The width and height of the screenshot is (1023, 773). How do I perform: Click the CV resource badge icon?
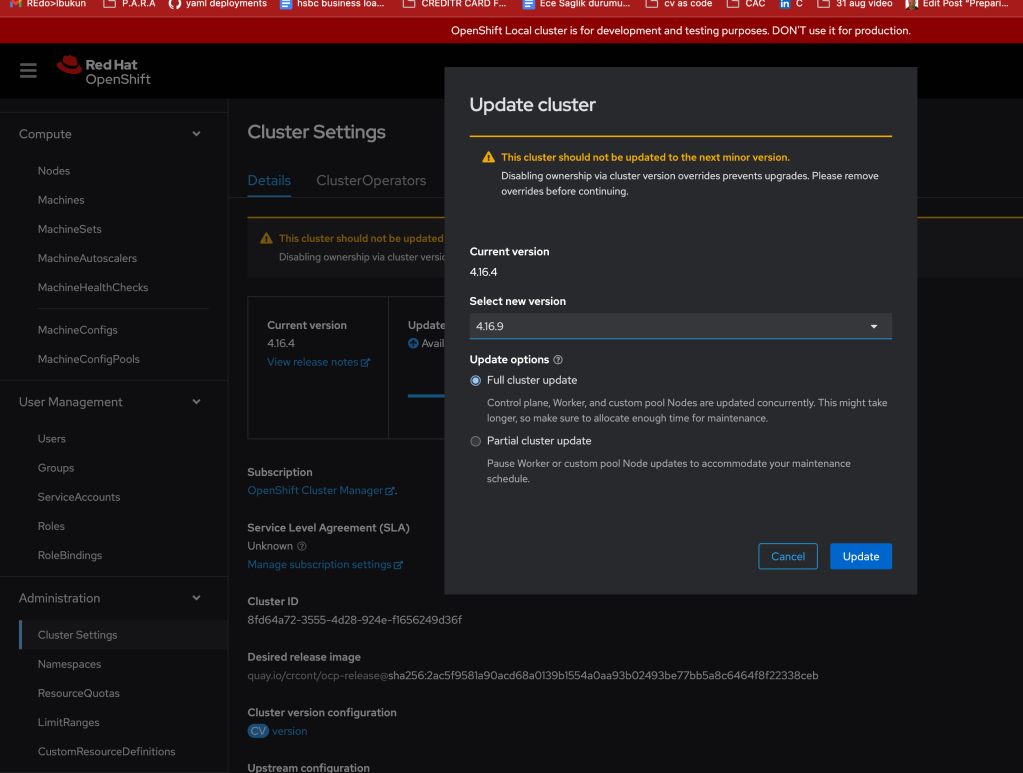point(258,731)
